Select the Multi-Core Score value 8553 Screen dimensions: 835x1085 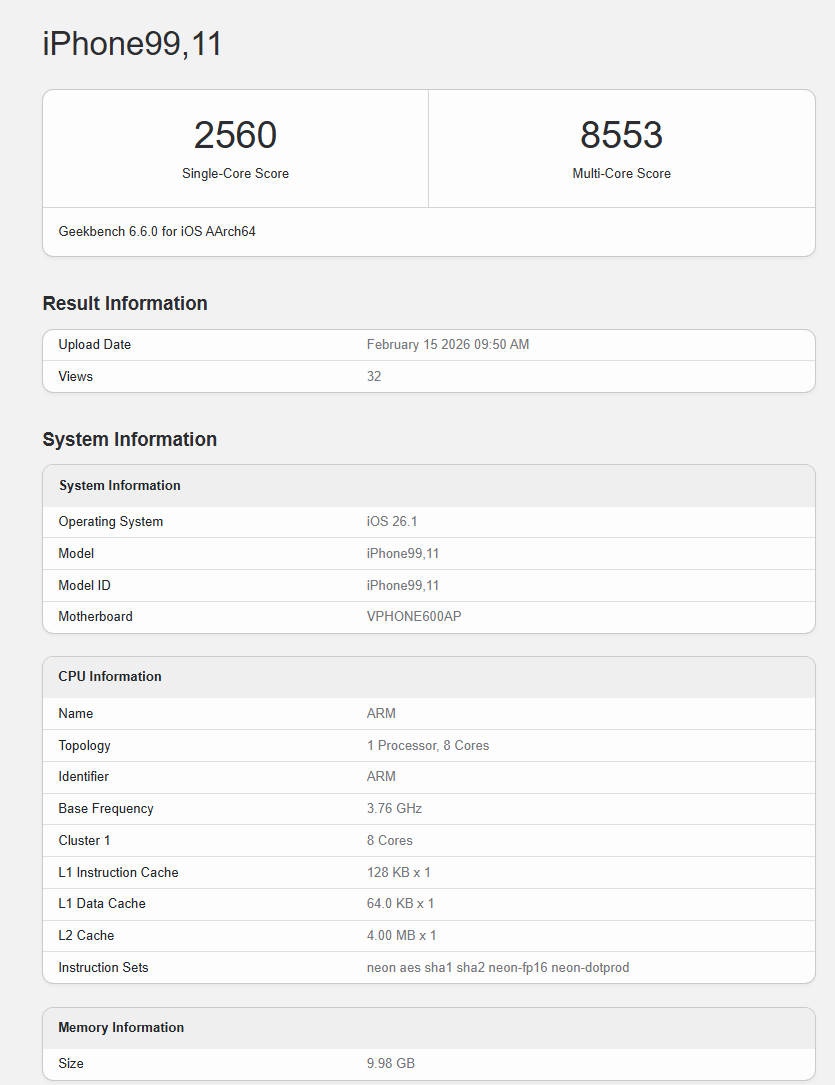tap(621, 134)
